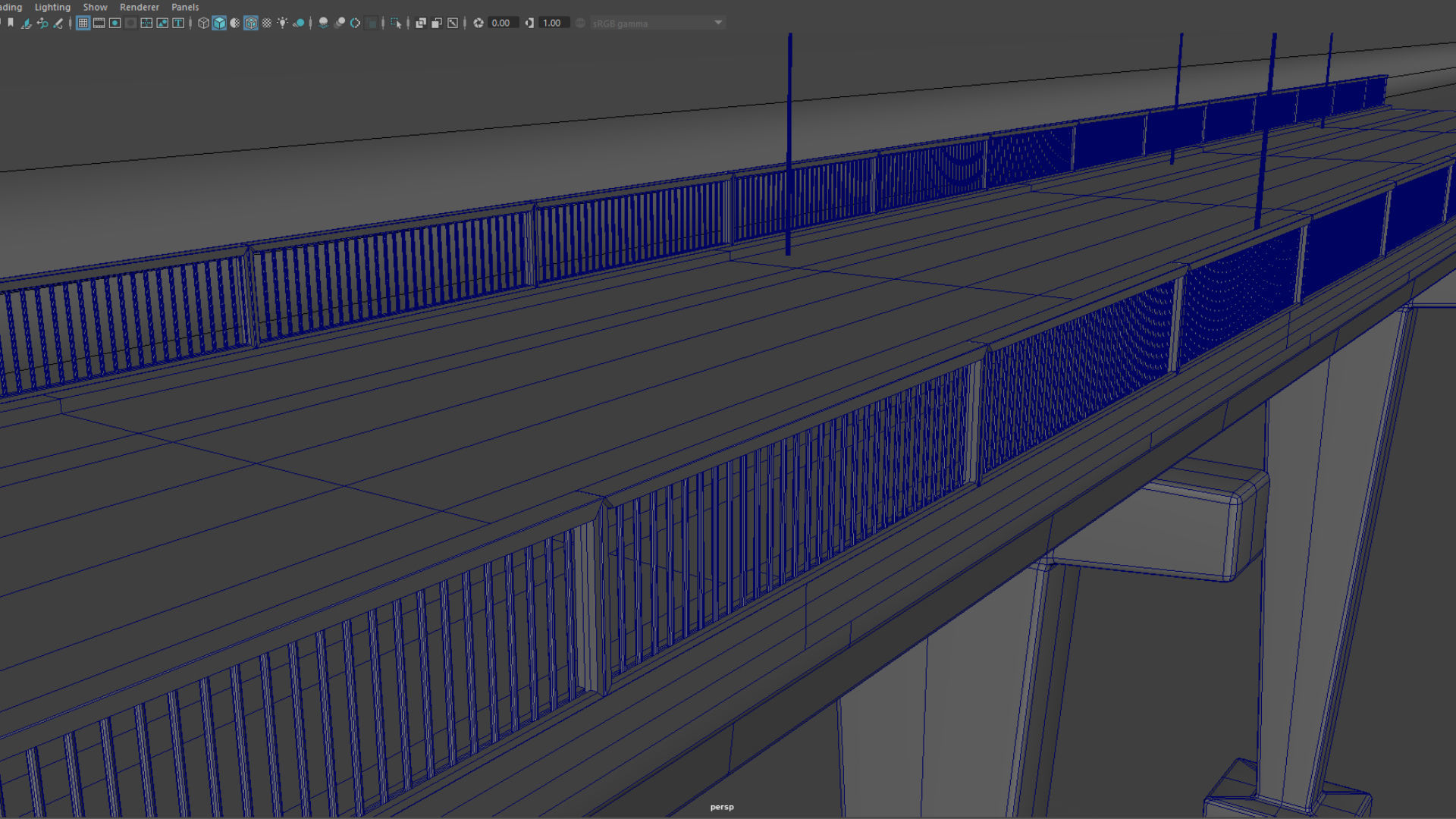The width and height of the screenshot is (1456, 819).
Task: Open the sRGB gamma view transform dropdown
Action: tap(657, 23)
